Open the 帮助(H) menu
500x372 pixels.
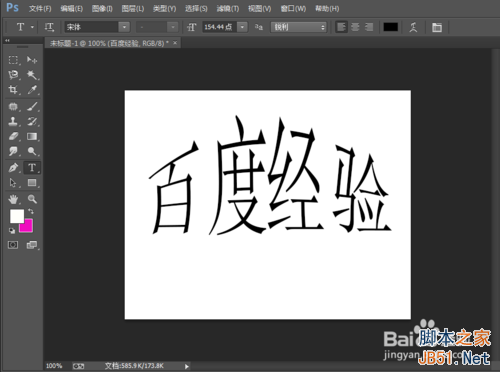(x=327, y=8)
